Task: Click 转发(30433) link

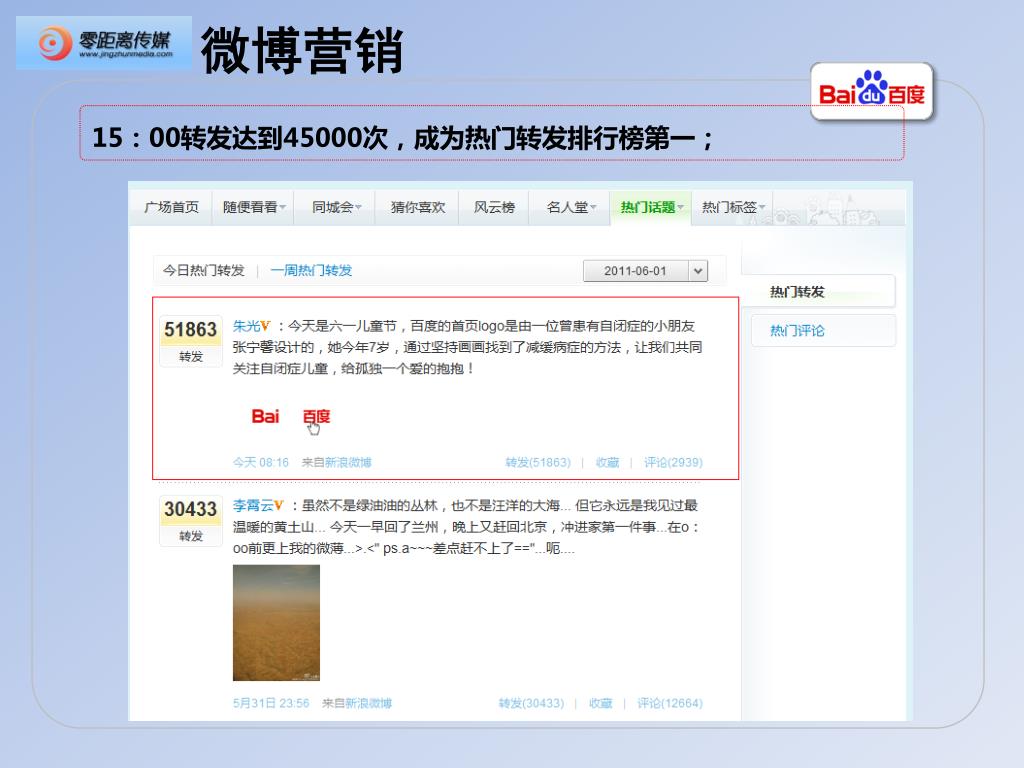Action: [532, 703]
